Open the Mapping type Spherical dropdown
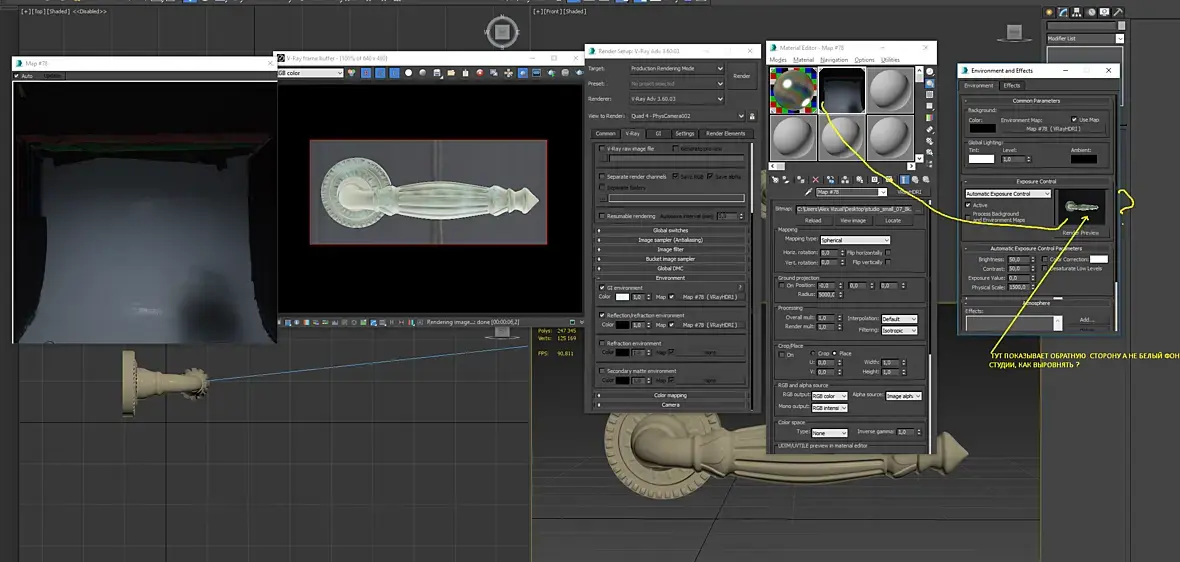The image size is (1180, 562). click(x=854, y=240)
